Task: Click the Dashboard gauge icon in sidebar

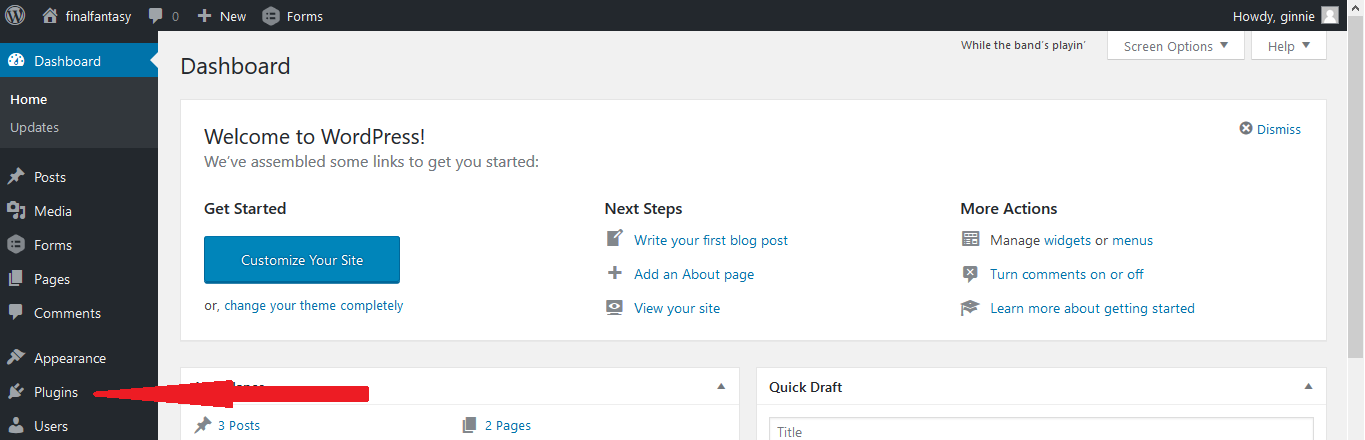Action: pyautogui.click(x=16, y=61)
